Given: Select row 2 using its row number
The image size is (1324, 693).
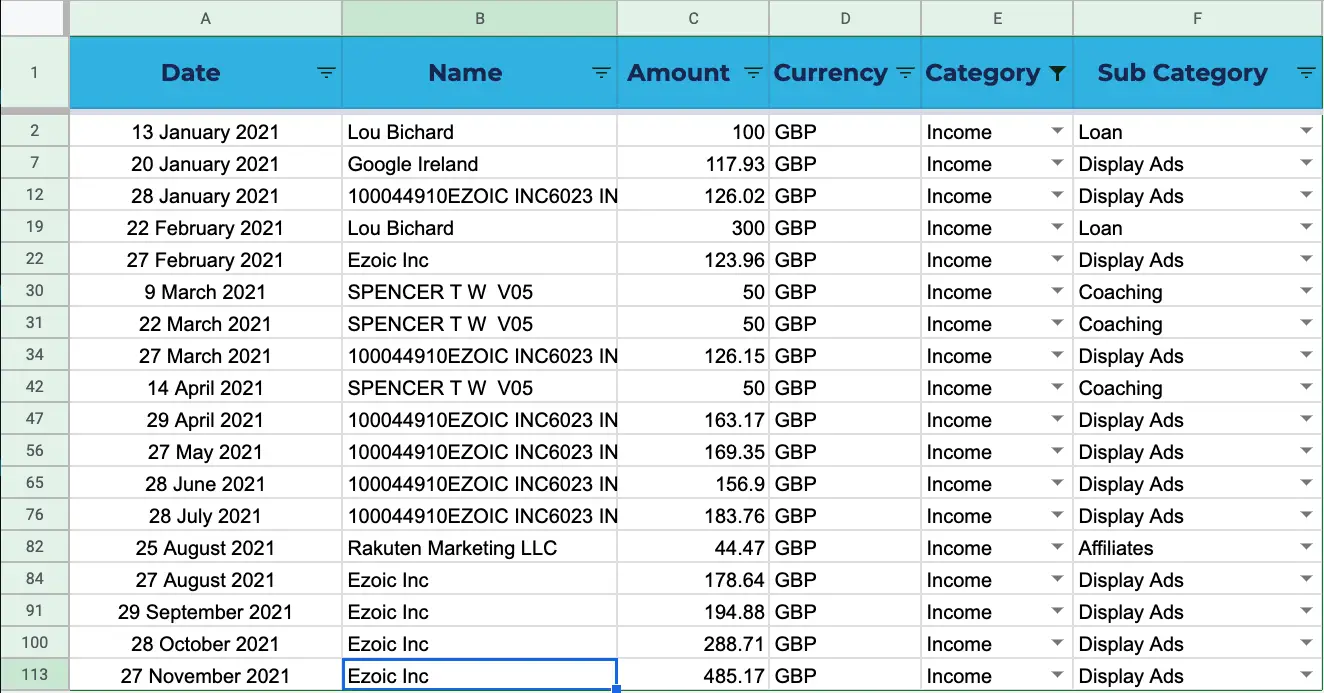Looking at the screenshot, I should pos(33,131).
